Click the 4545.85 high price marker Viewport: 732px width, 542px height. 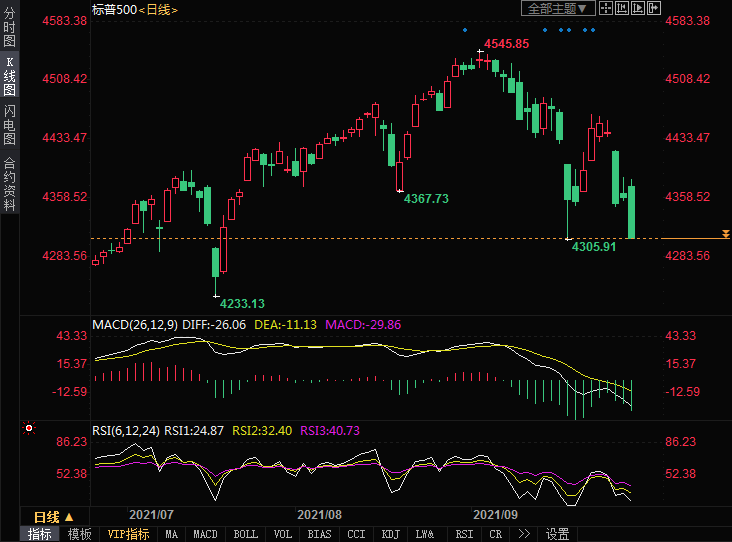click(507, 44)
